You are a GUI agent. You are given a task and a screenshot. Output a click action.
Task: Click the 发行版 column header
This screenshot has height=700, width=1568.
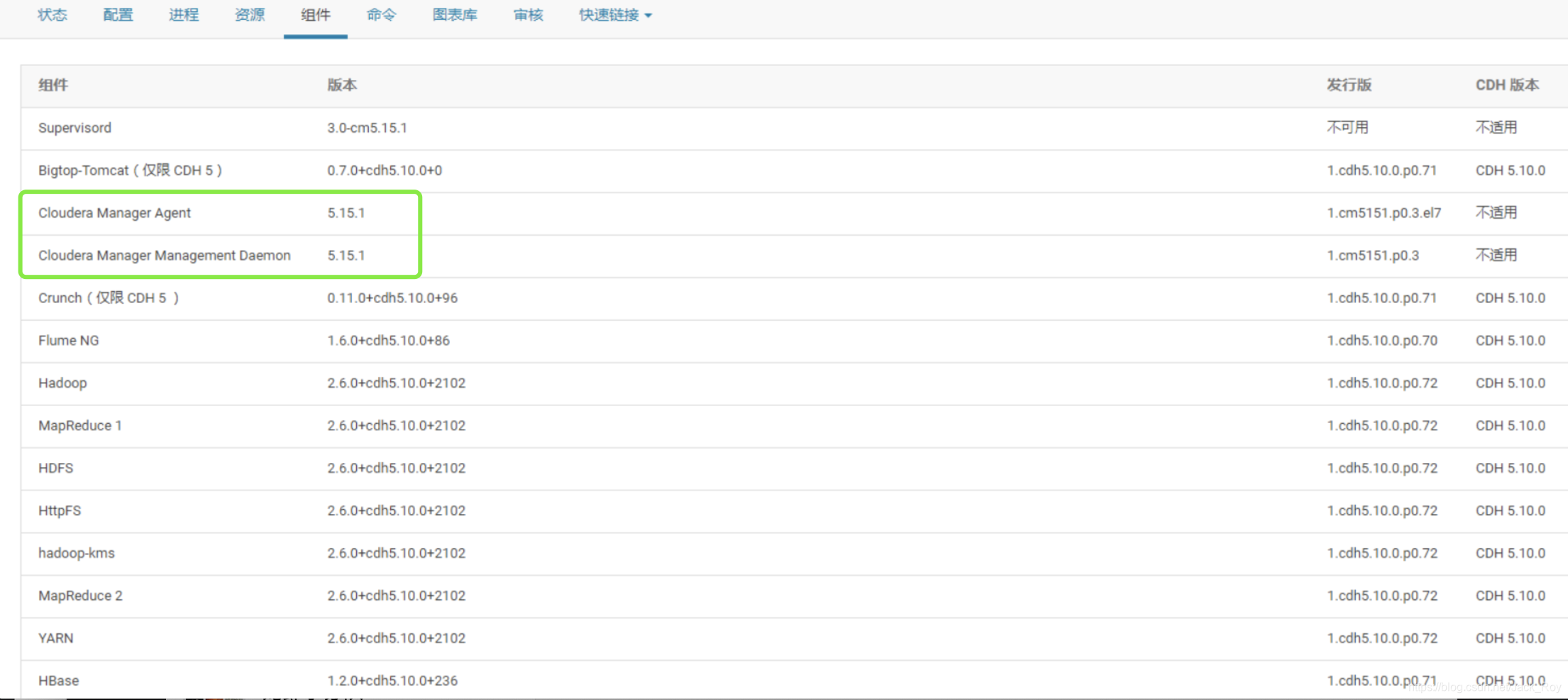tap(1349, 85)
